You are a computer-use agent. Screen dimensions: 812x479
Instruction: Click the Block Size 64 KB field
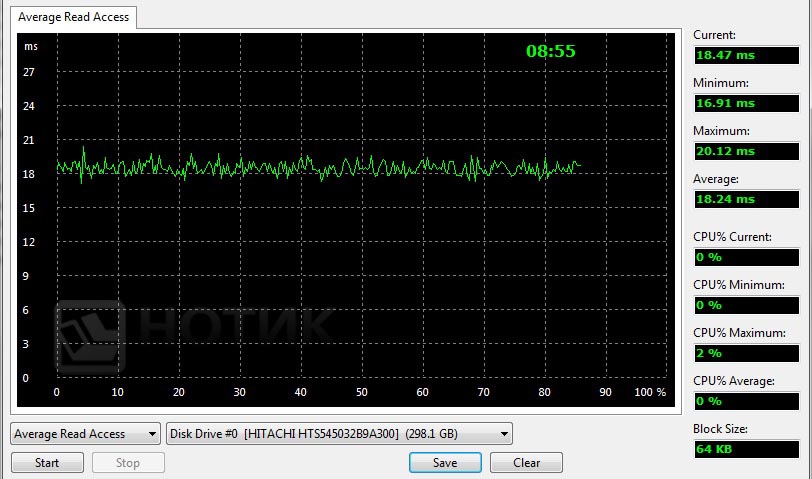(747, 449)
